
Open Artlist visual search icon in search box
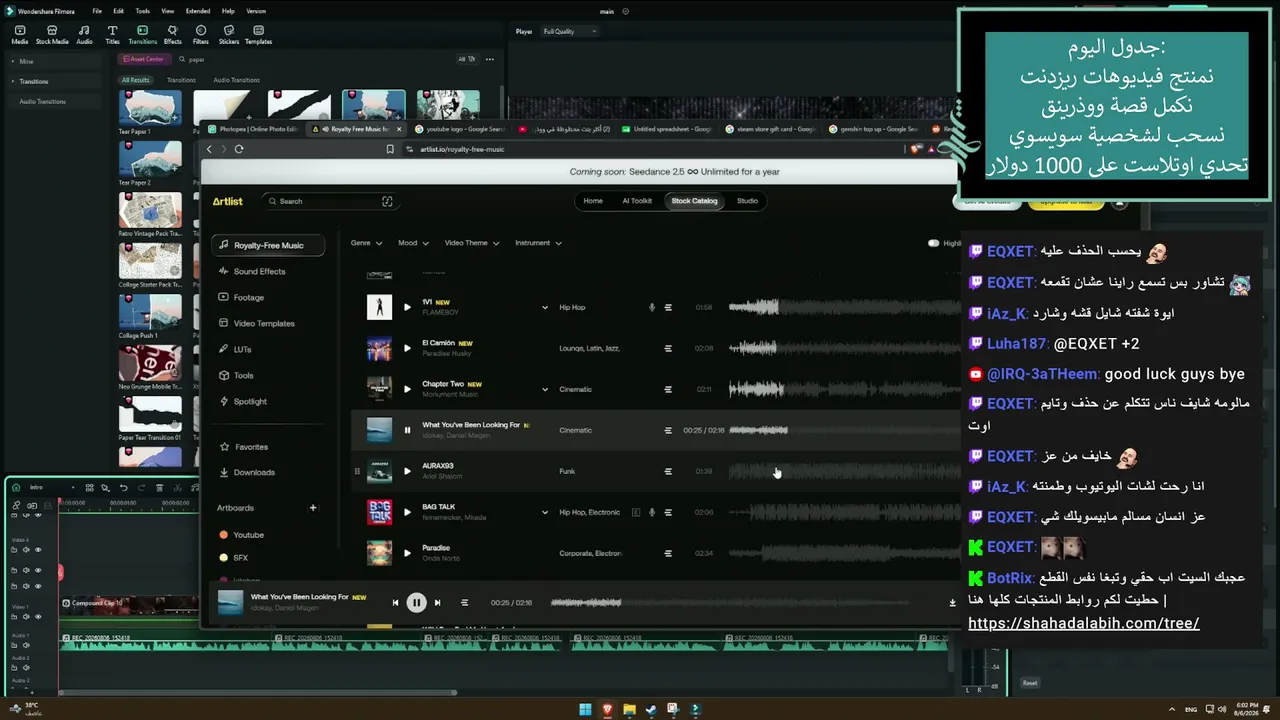(x=387, y=201)
